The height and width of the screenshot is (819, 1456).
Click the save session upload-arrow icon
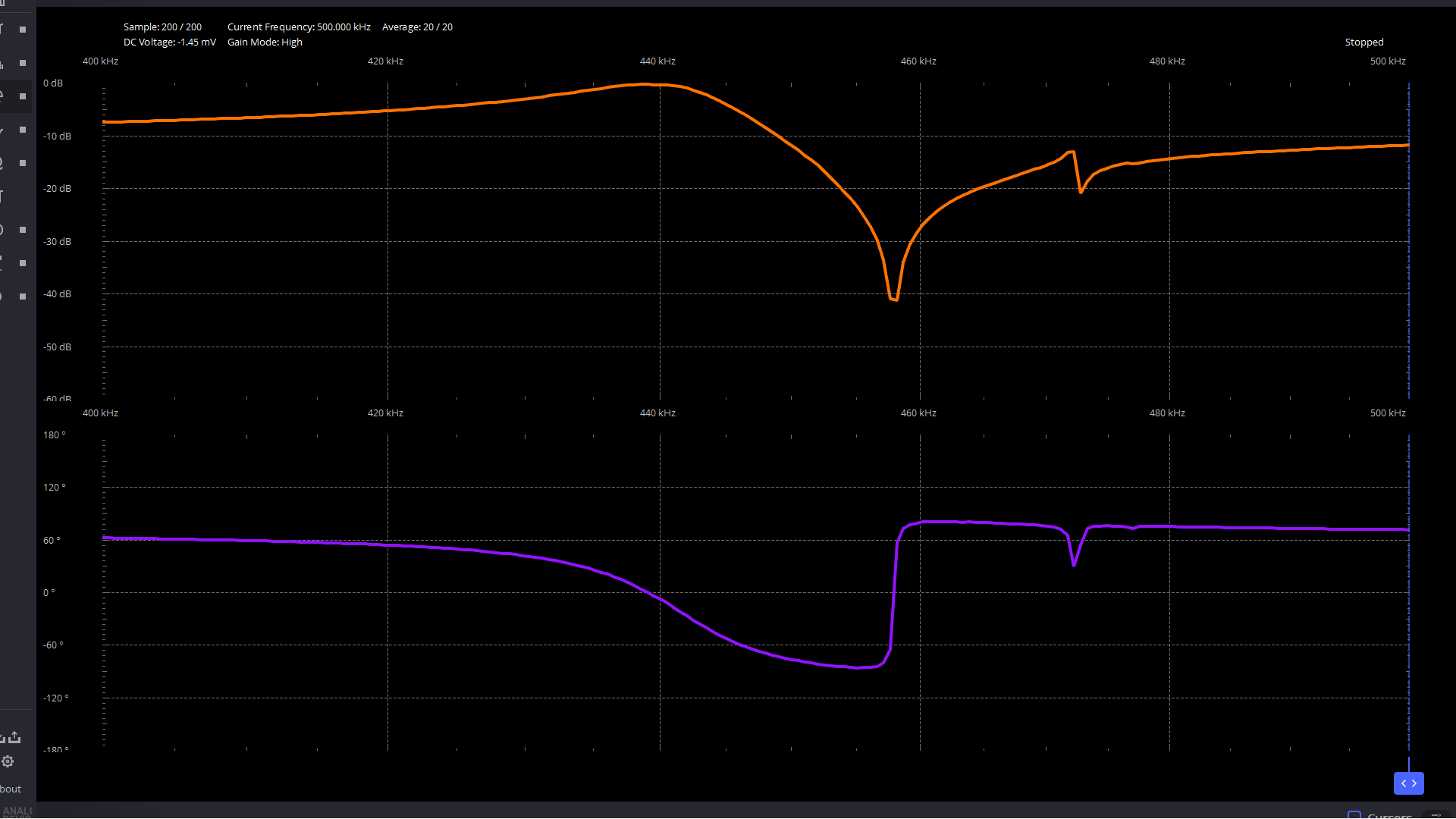pyautogui.click(x=15, y=737)
